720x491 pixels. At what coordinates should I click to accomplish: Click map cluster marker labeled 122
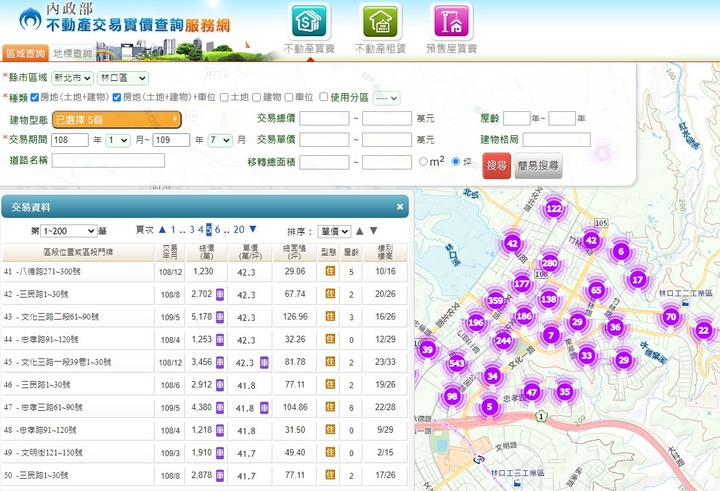554,209
